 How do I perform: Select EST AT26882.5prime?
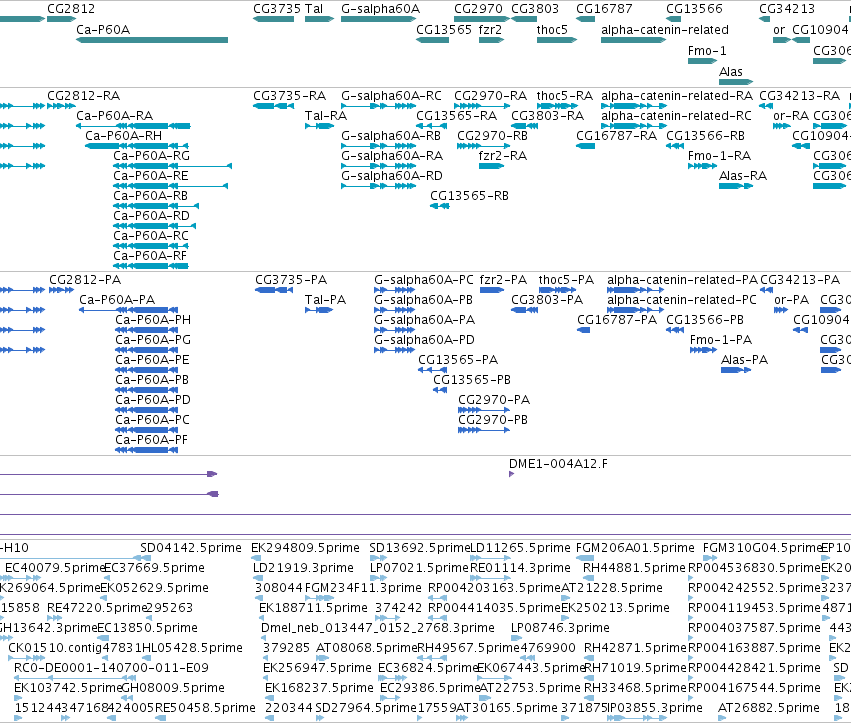(x=769, y=708)
